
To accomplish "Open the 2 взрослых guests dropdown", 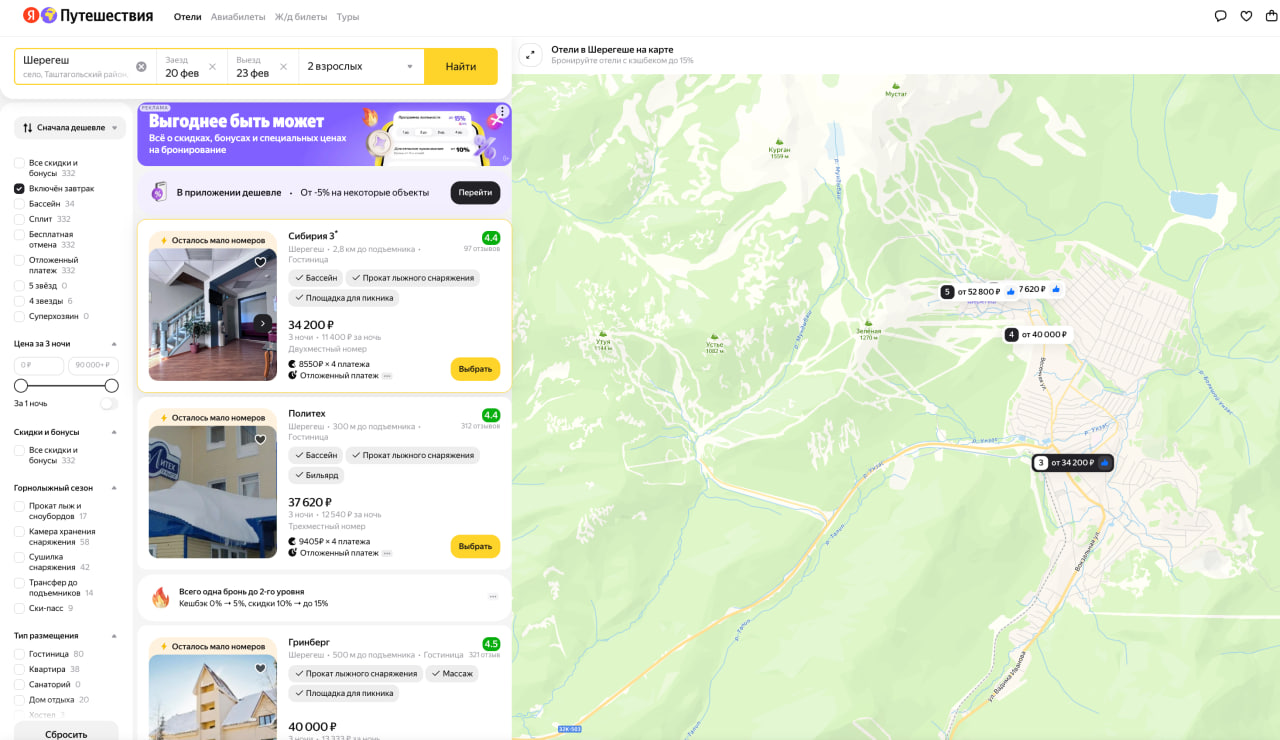I will click(x=360, y=67).
